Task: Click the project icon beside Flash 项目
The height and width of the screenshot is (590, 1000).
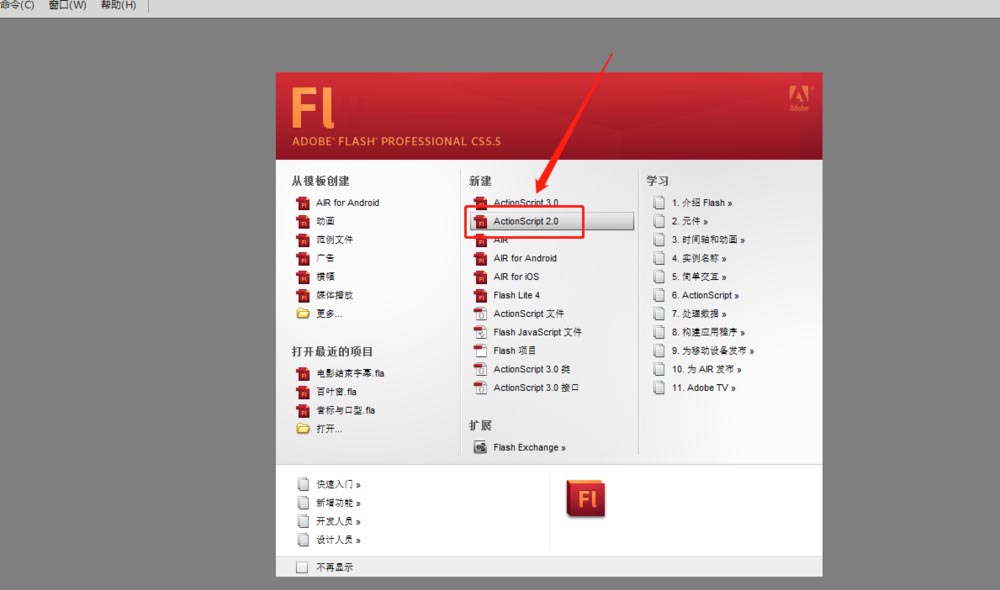Action: tap(480, 351)
